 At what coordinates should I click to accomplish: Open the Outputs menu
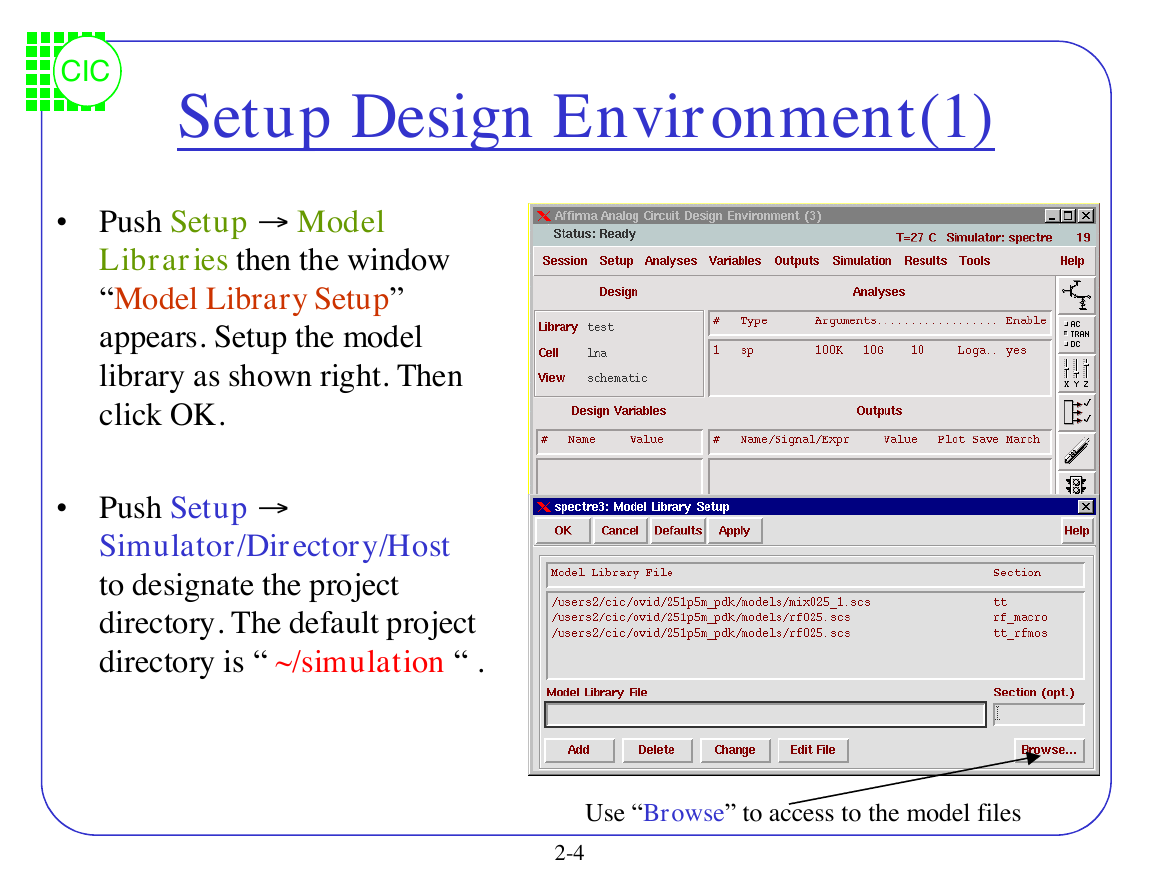(x=797, y=261)
